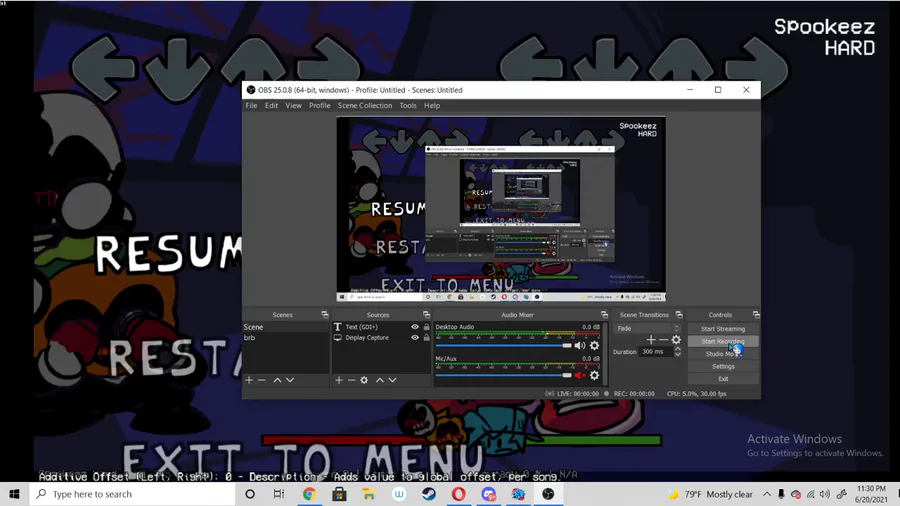Click the Exit button in Controls
Image resolution: width=900 pixels, height=506 pixels.
[x=723, y=379]
